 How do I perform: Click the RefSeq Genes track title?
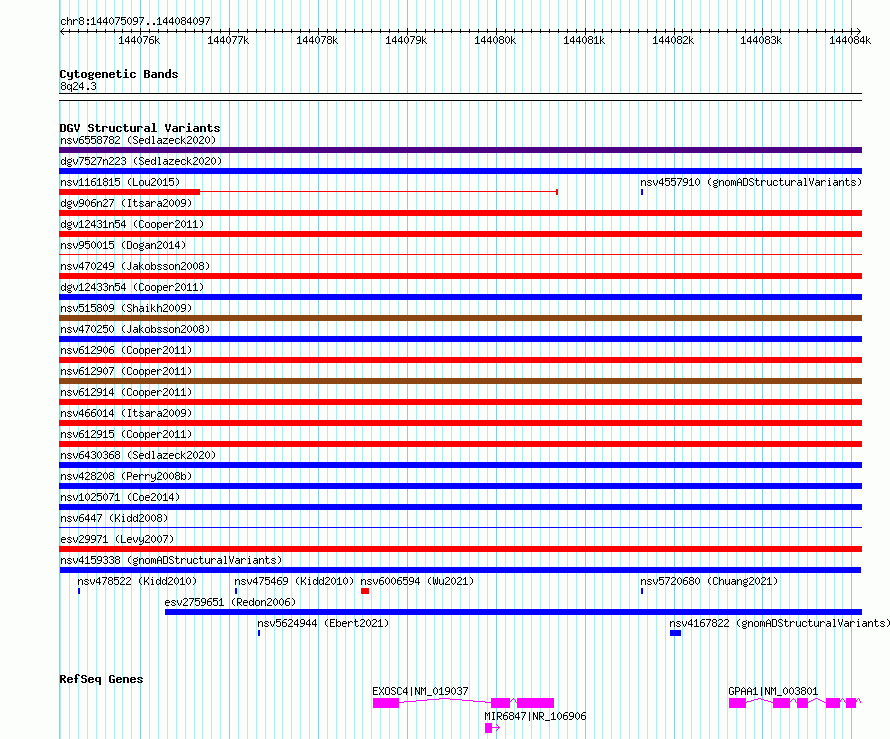click(x=101, y=679)
